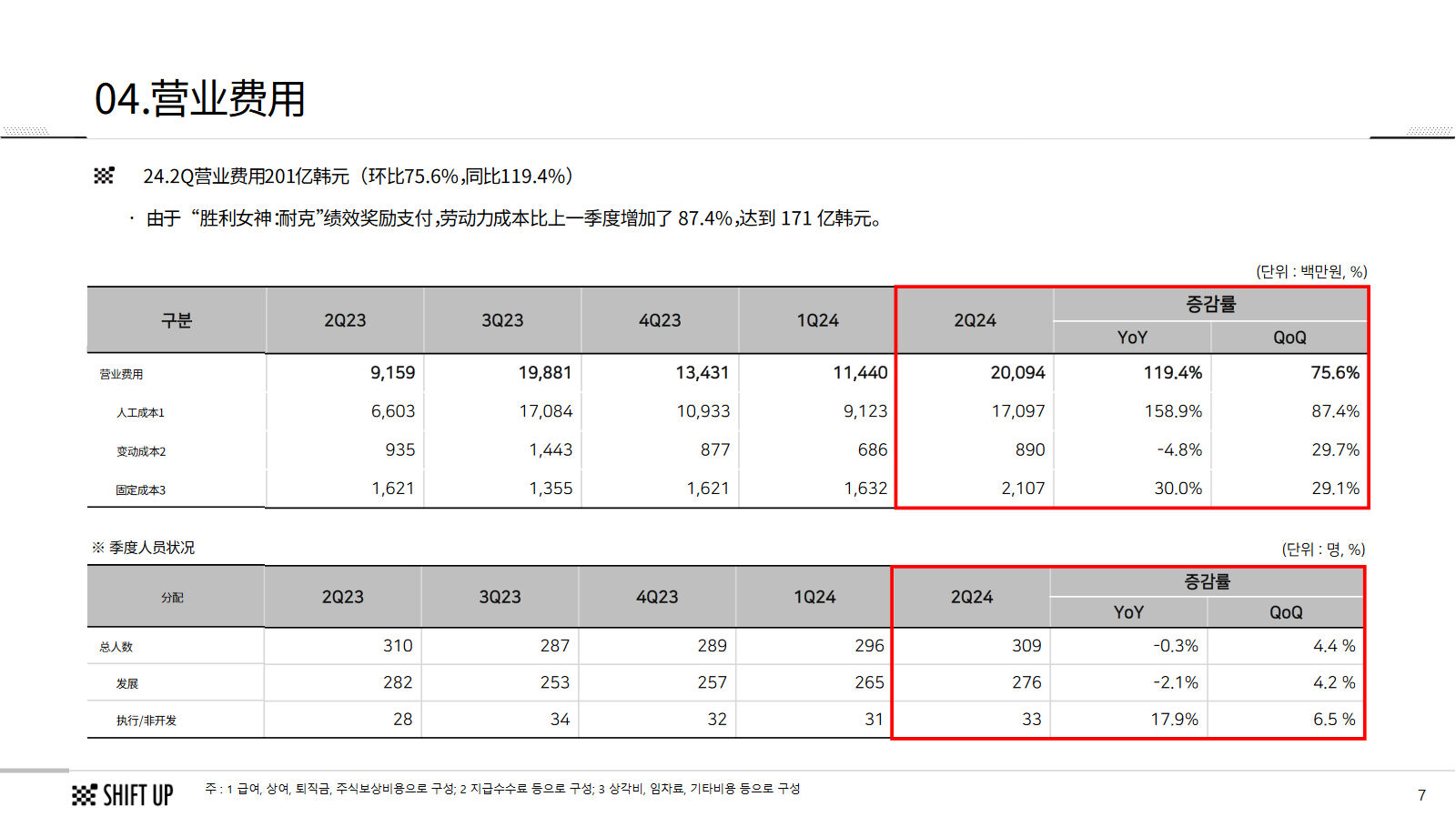Image resolution: width=1456 pixels, height=817 pixels.
Task: Click the 固定成本3 row label
Action: pos(141,489)
